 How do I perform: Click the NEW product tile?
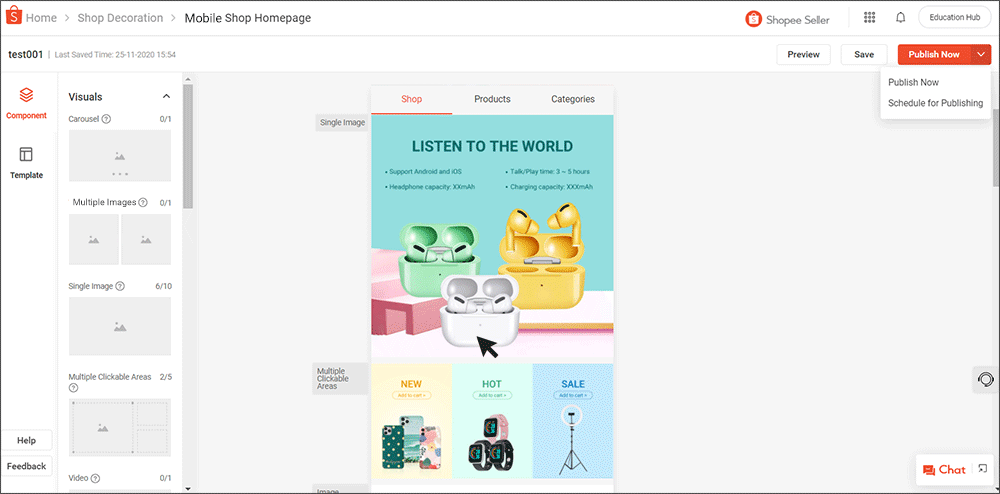pyautogui.click(x=411, y=421)
